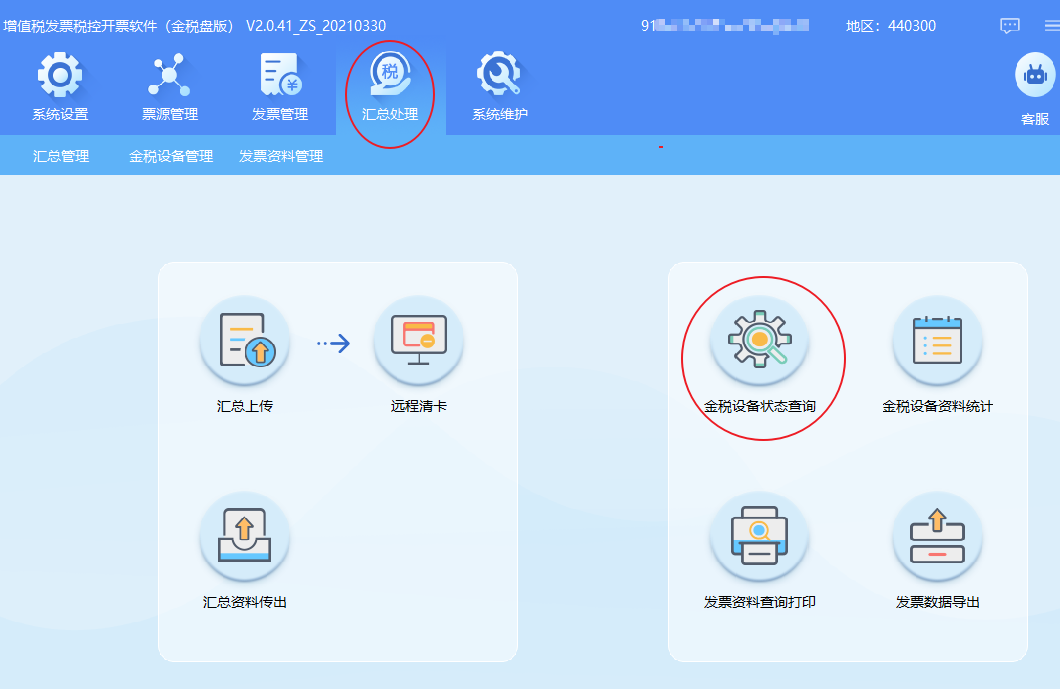This screenshot has width=1060, height=689.
Task: Click the 远程清卡 label
Action: pyautogui.click(x=418, y=406)
